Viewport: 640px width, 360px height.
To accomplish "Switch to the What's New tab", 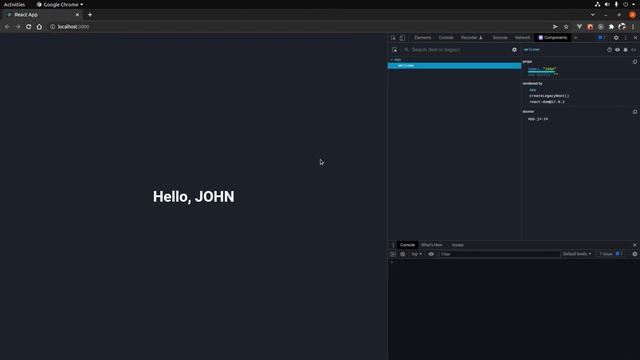I will pyautogui.click(x=431, y=245).
